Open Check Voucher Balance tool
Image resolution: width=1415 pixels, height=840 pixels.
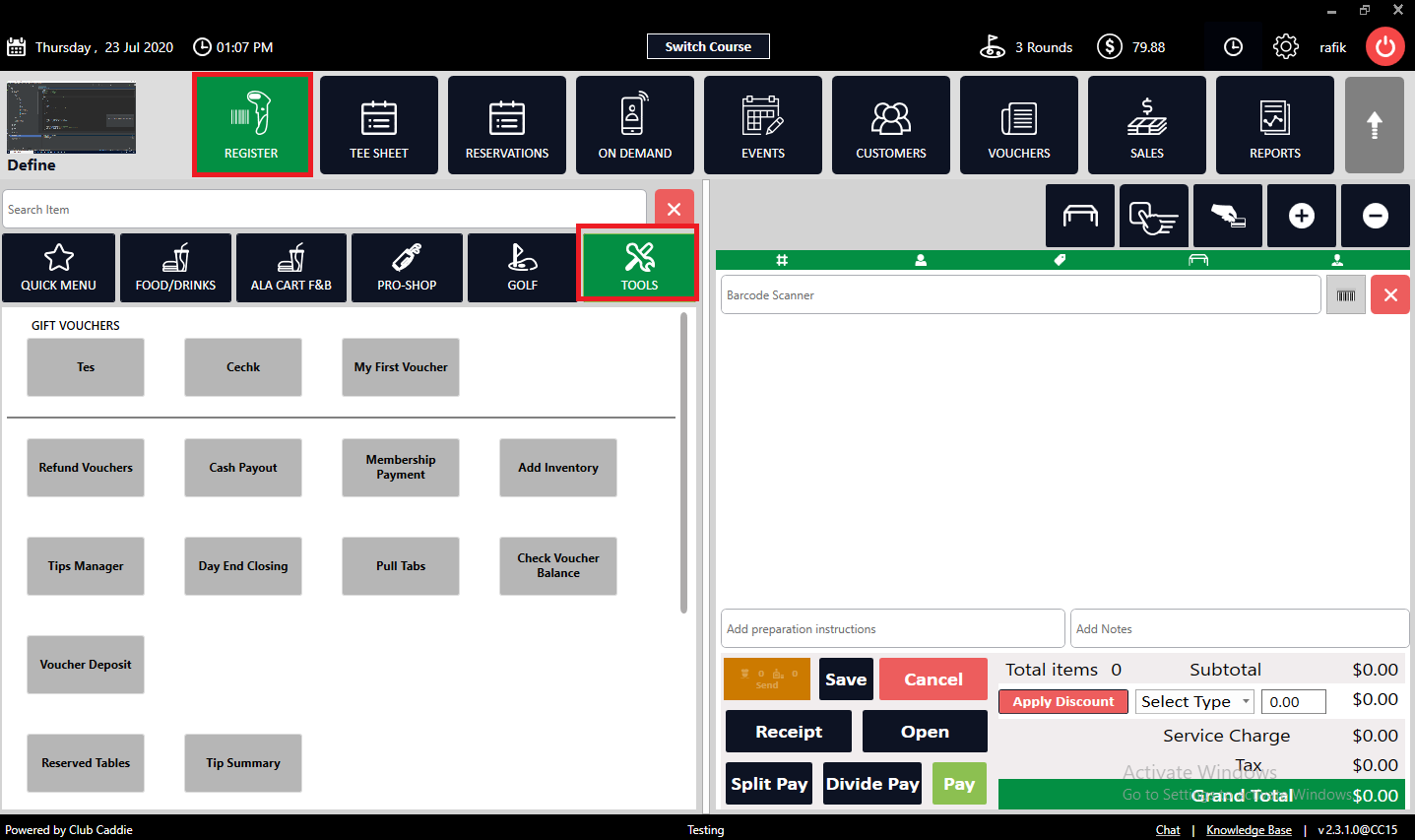click(558, 566)
